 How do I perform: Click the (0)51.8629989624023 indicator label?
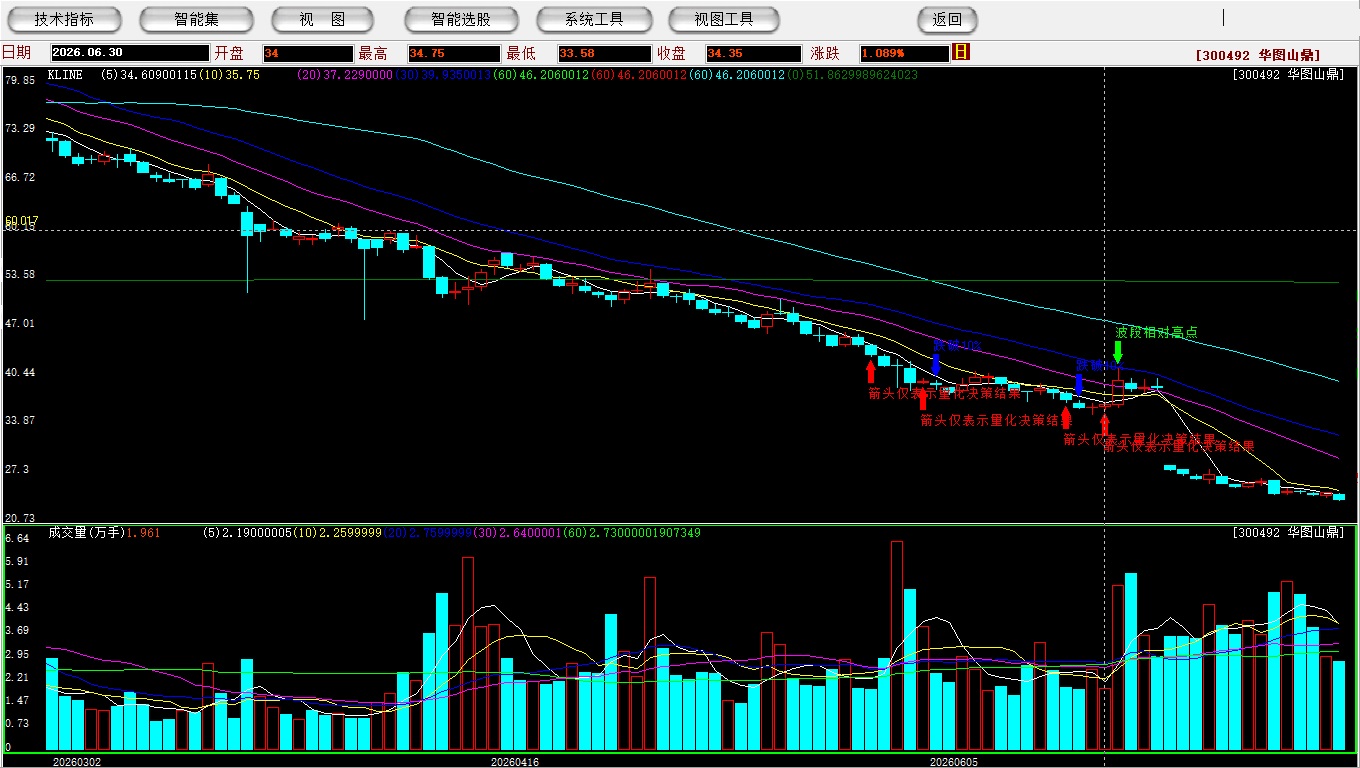coord(851,75)
